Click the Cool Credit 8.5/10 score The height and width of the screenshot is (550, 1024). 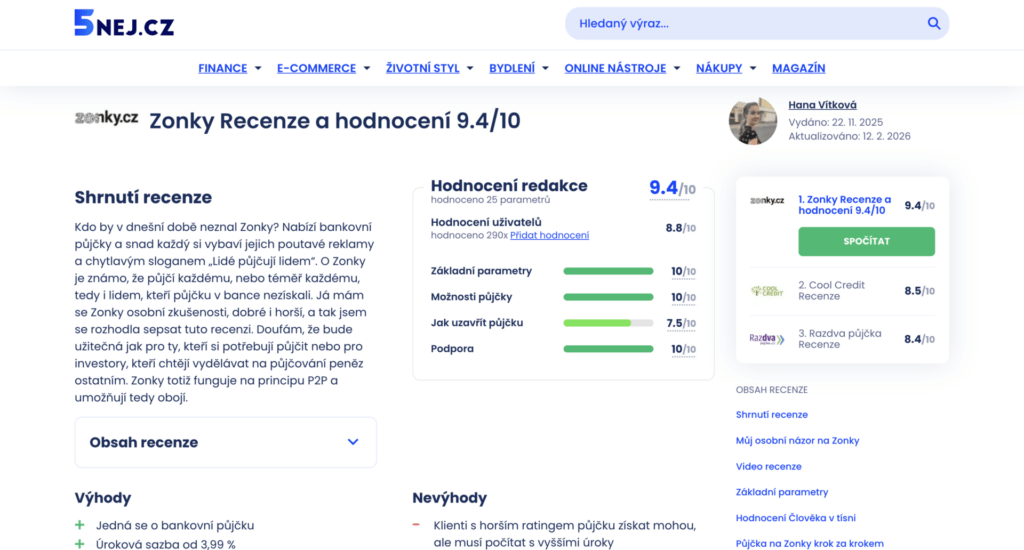pyautogui.click(x=920, y=291)
